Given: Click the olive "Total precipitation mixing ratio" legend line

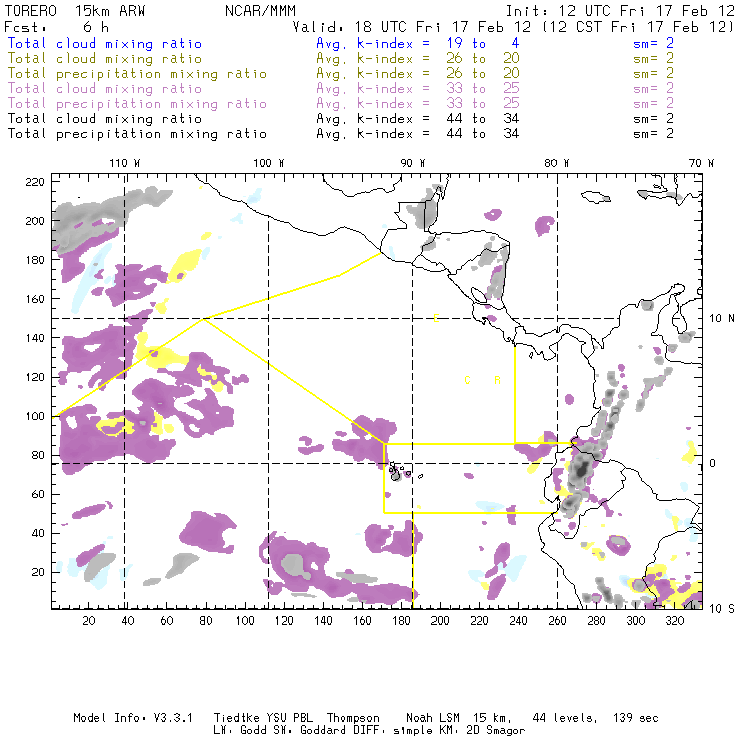Looking at the screenshot, I should point(137,74).
